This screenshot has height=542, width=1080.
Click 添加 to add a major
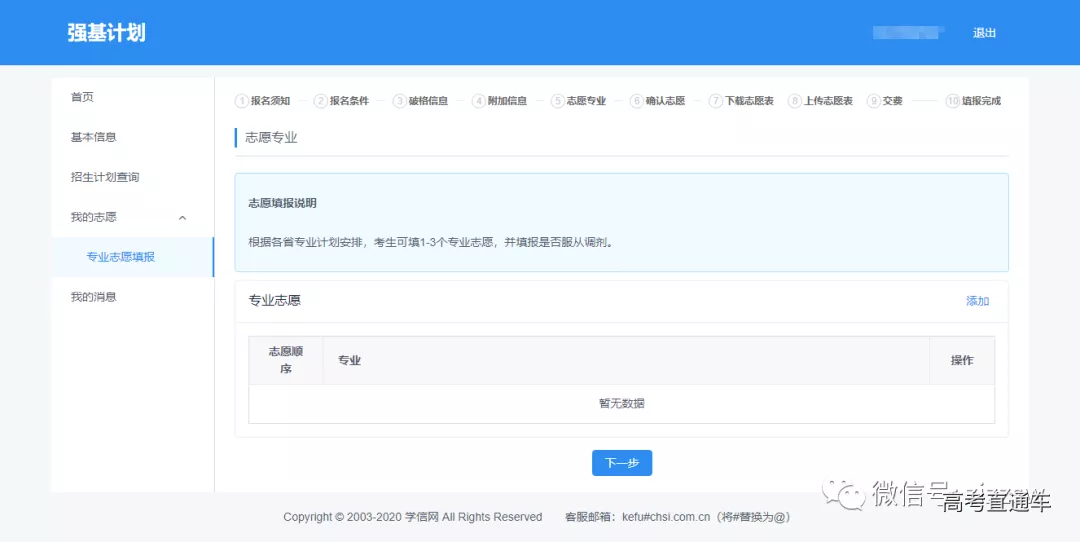977,301
